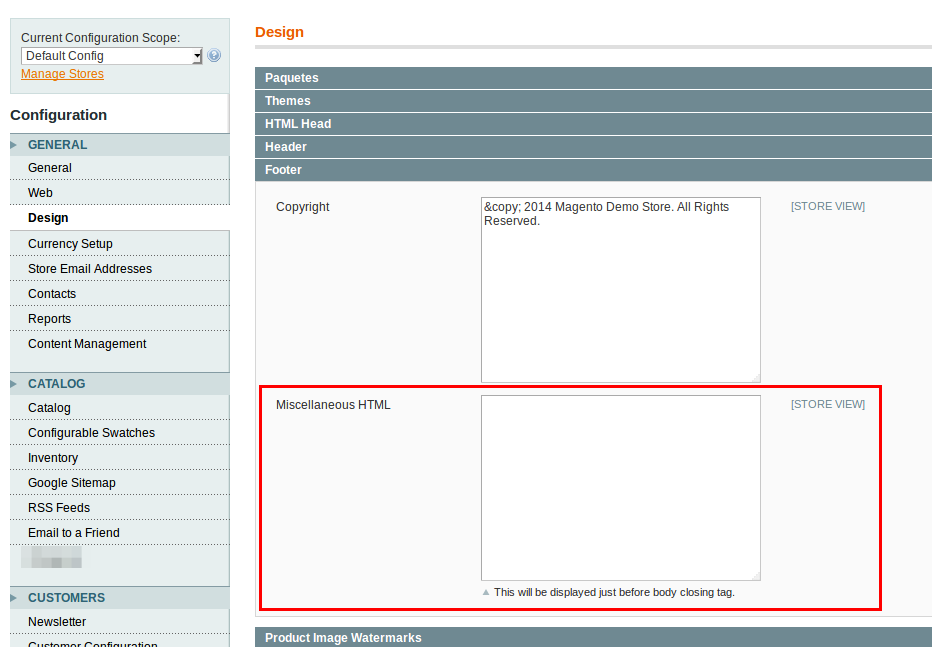Viewport: 932px width, 647px height.
Task: Collapse the GENERAL section arrow
Action: pyautogui.click(x=14, y=145)
